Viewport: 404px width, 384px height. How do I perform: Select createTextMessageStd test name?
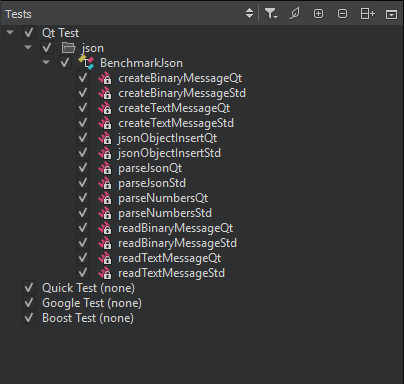click(x=176, y=123)
